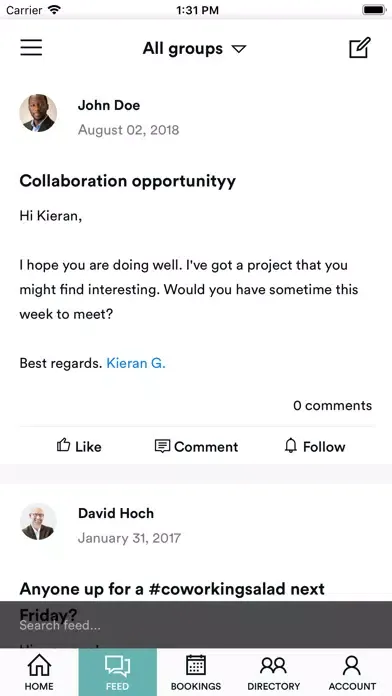Open John Doe's profile picture
The width and height of the screenshot is (392, 696).
click(38, 113)
